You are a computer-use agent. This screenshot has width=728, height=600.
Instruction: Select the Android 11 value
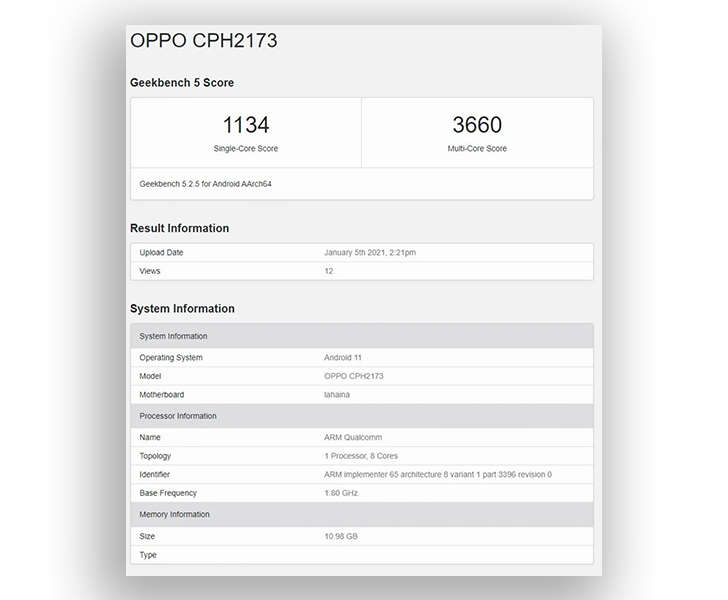point(343,358)
